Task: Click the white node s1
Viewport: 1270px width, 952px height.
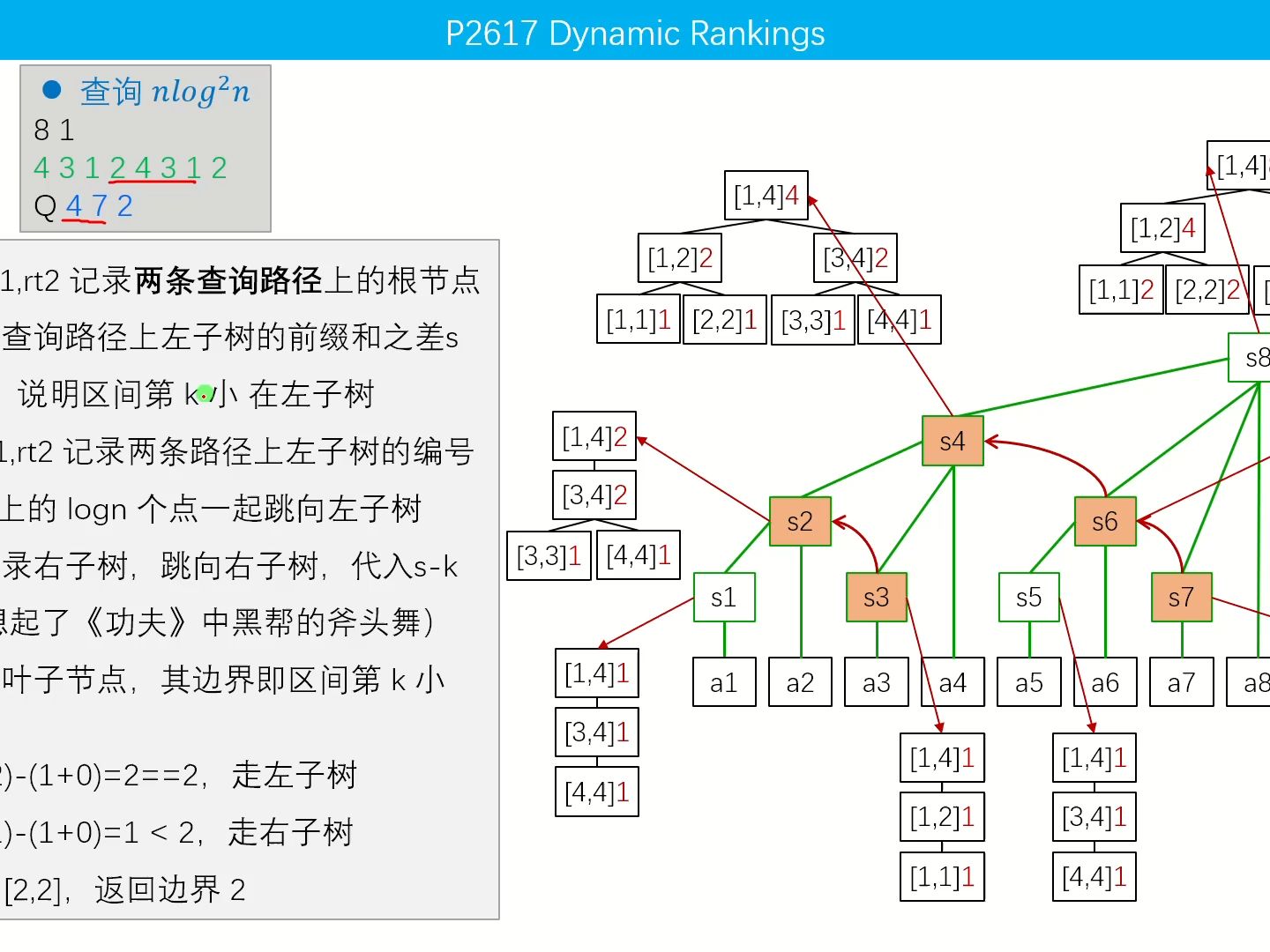Action: point(724,598)
